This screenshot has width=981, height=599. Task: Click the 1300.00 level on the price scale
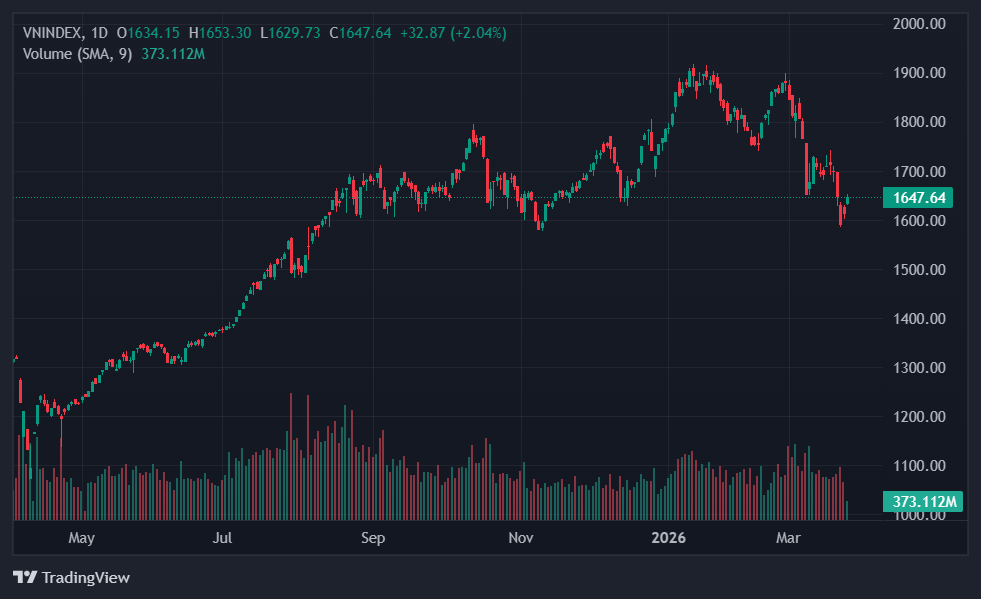(x=918, y=368)
